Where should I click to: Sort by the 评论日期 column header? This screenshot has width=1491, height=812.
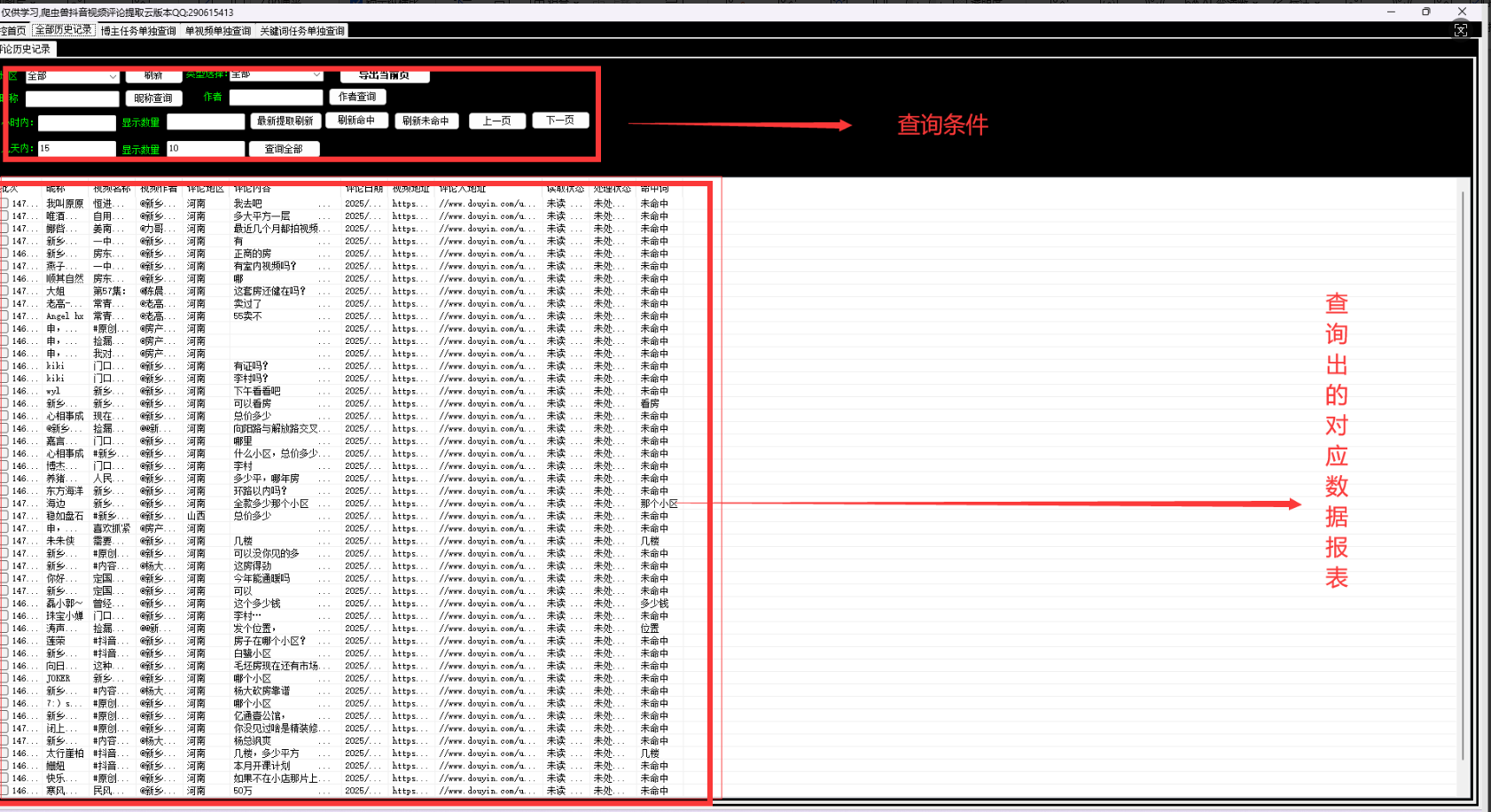coord(365,189)
